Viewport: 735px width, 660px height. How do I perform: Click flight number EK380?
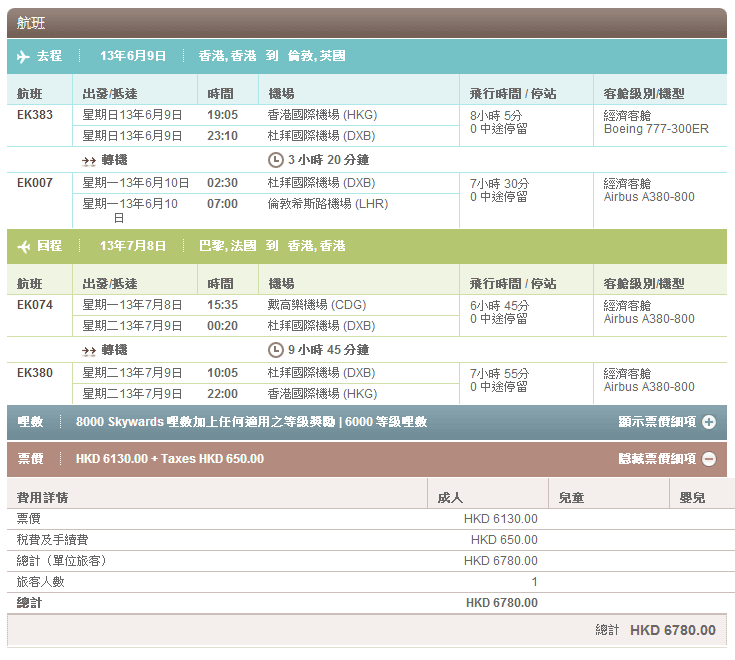click(35, 373)
